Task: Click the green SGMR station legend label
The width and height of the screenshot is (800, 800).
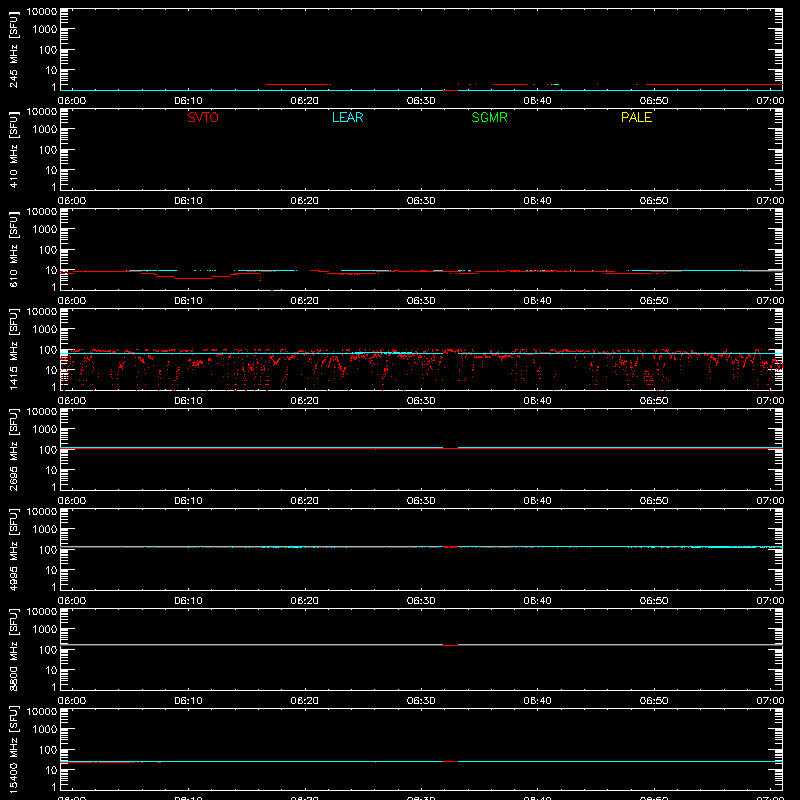Action: point(489,117)
